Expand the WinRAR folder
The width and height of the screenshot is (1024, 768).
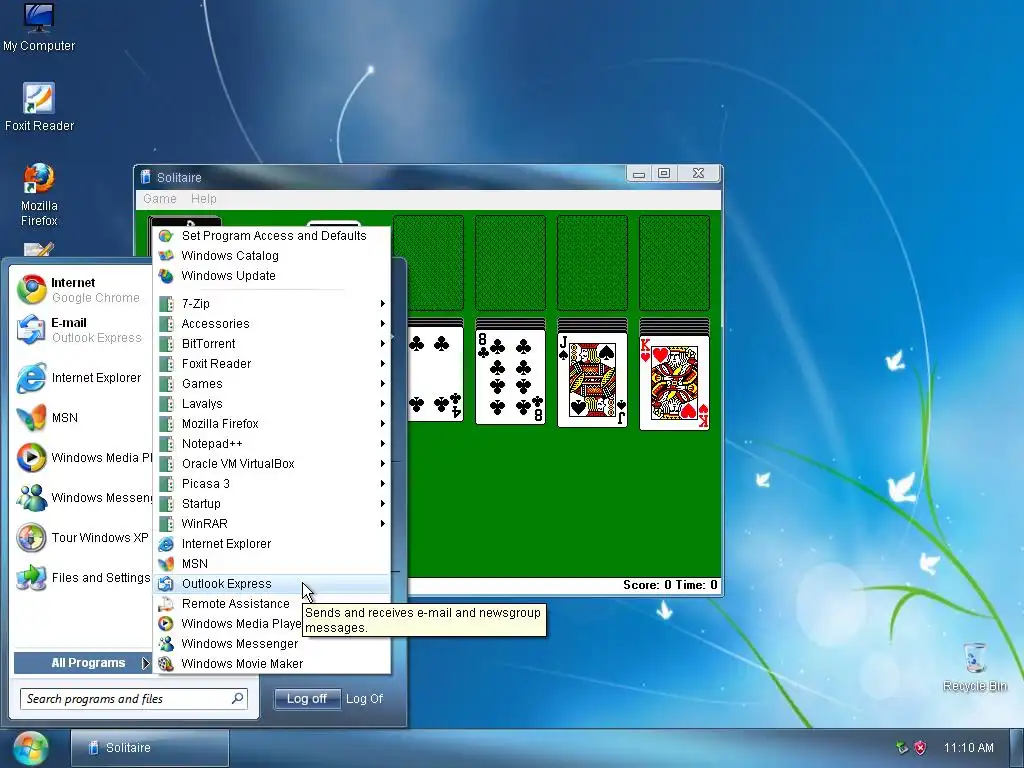pyautogui.click(x=272, y=524)
